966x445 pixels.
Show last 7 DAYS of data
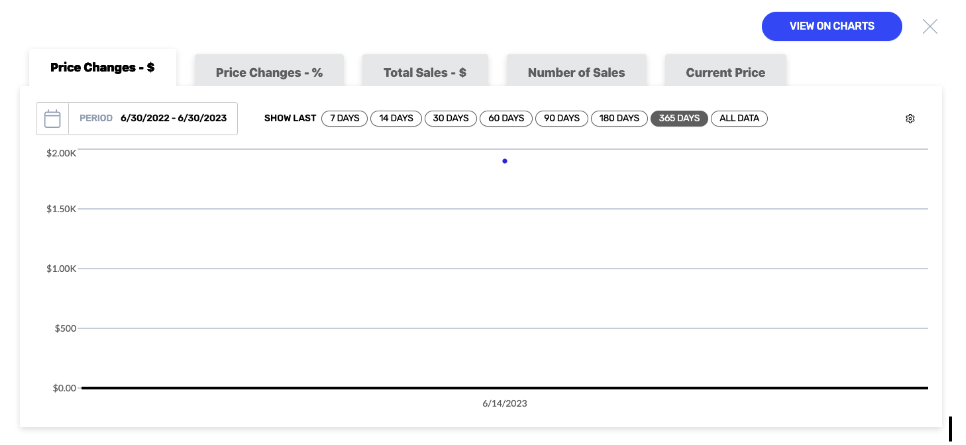pyautogui.click(x=344, y=118)
